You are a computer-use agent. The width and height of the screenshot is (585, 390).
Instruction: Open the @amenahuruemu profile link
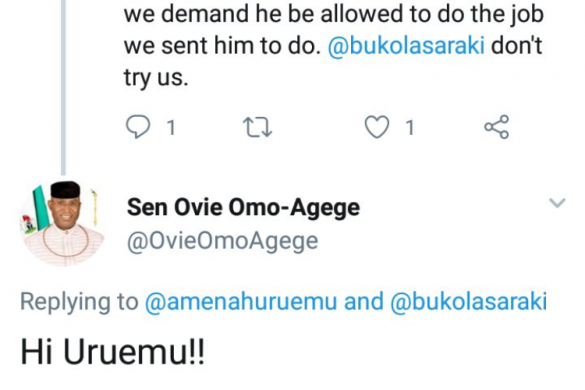point(241,302)
